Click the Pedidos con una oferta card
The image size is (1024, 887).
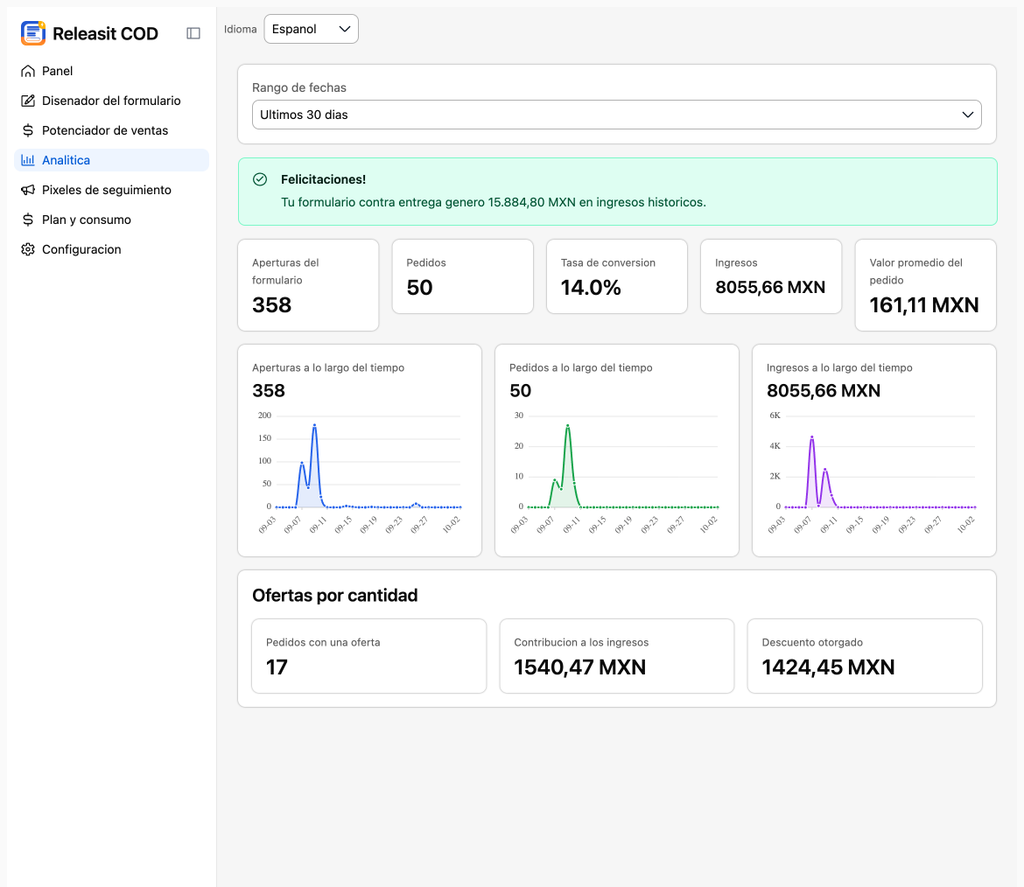pos(369,656)
